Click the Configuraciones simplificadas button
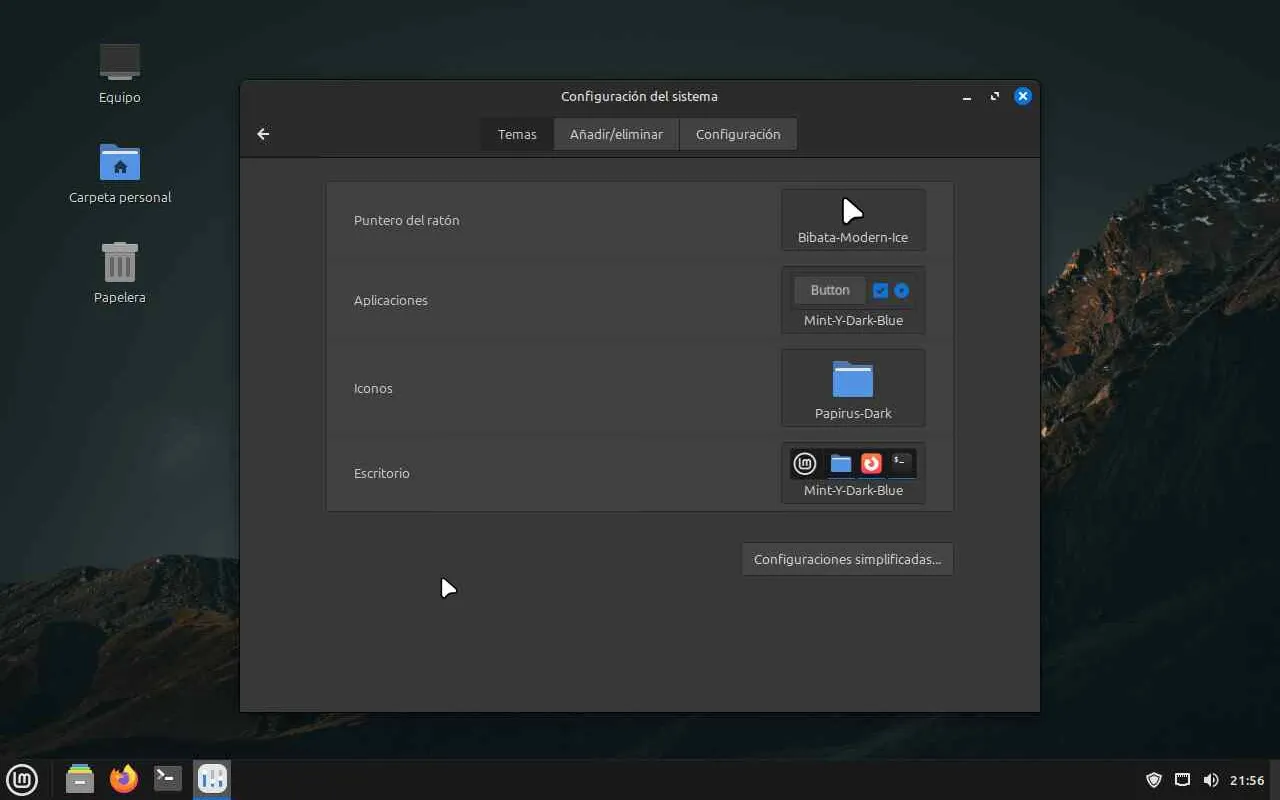Screen dimensions: 1280x800 tap(847, 559)
